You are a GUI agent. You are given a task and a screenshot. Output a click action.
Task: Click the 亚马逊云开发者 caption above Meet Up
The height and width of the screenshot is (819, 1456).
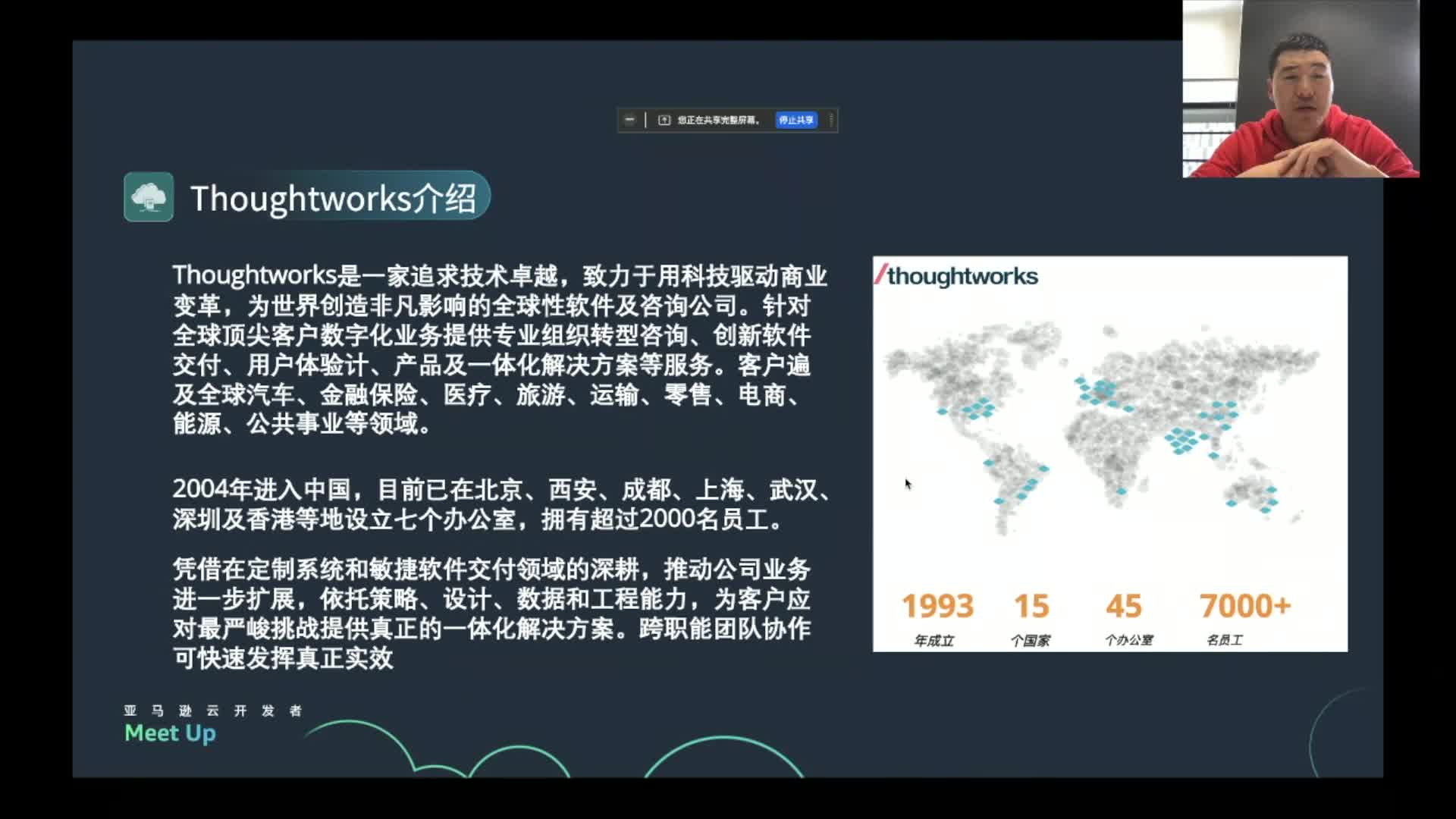click(213, 711)
